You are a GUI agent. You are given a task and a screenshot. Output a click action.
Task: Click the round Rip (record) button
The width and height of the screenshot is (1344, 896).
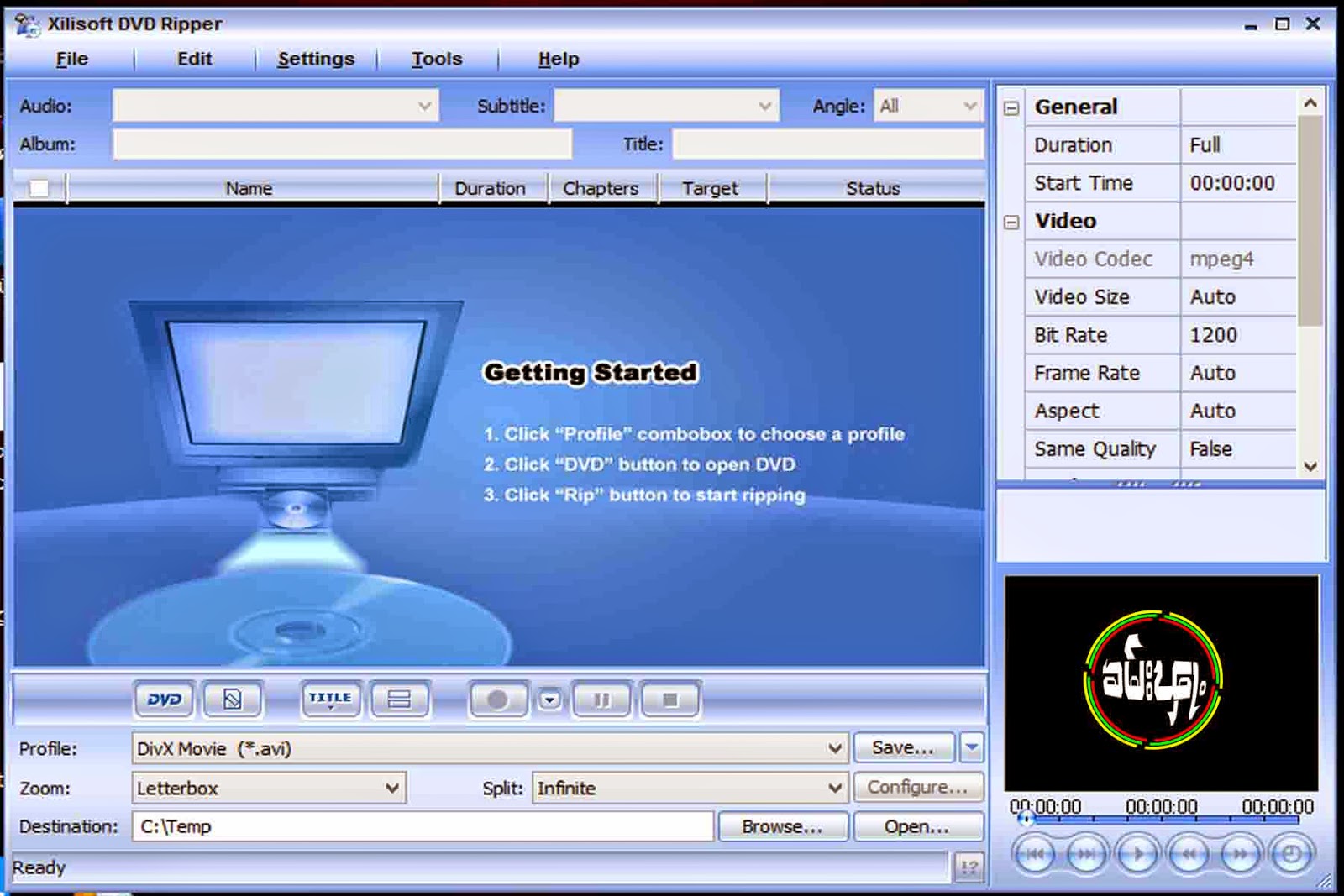point(497,699)
